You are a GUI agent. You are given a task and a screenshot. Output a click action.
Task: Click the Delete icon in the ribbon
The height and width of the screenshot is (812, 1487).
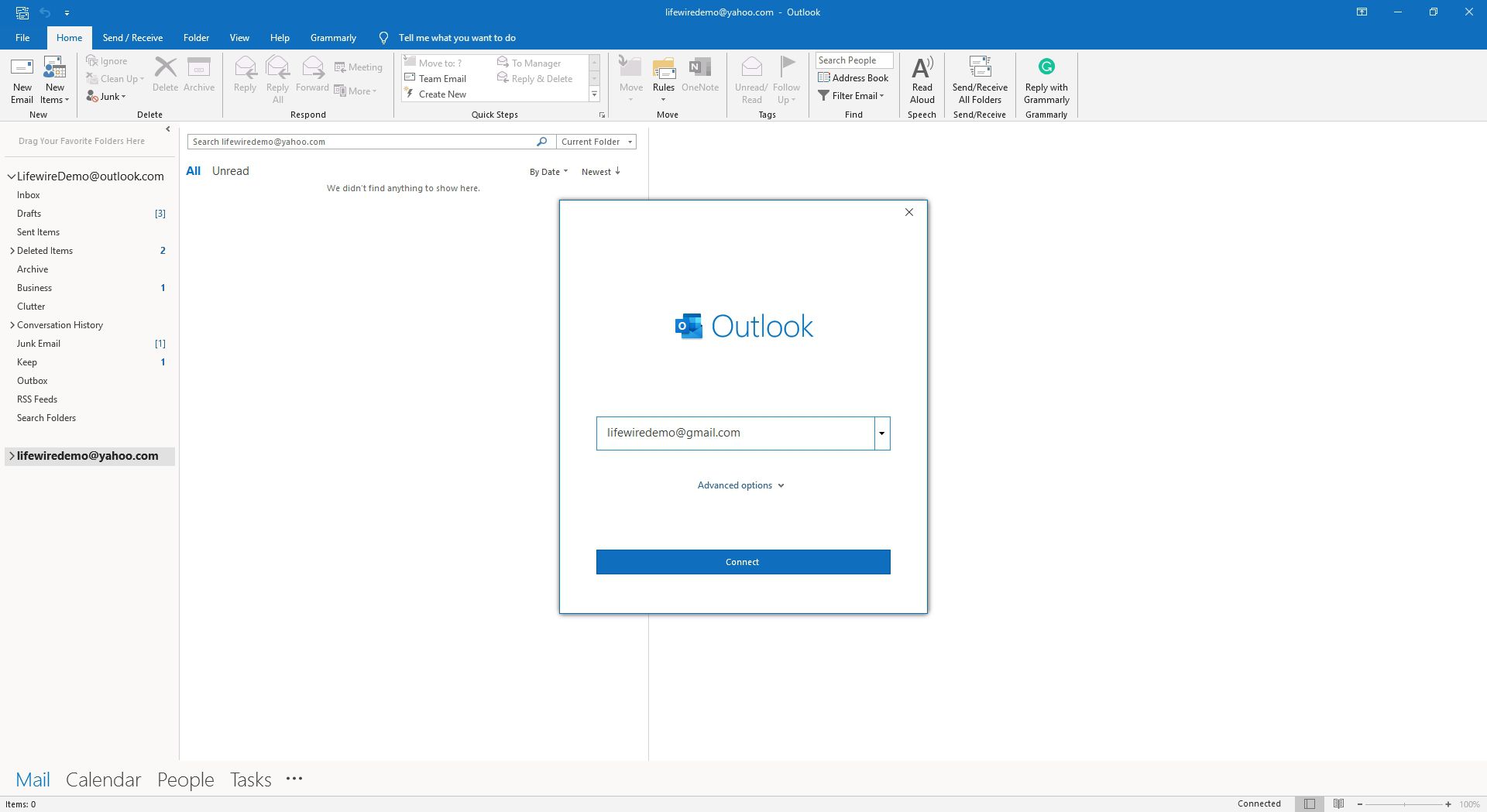tap(165, 75)
